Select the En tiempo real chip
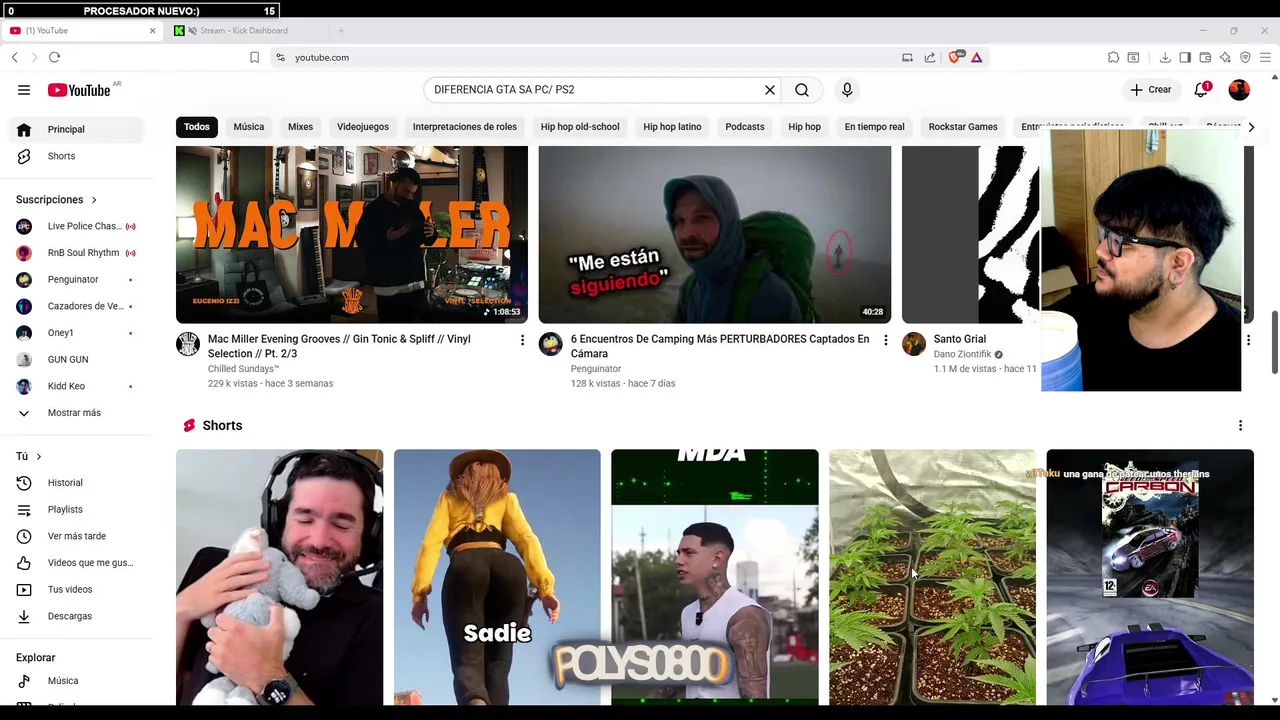 [x=874, y=127]
